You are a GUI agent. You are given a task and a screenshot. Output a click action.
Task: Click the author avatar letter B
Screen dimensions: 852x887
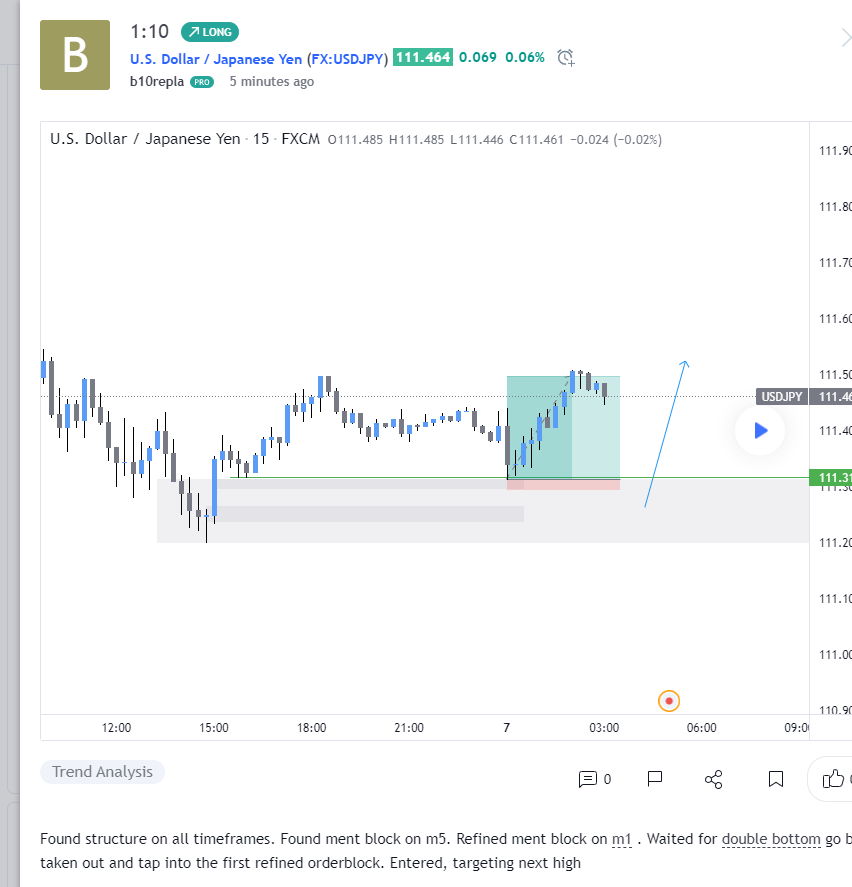click(x=75, y=55)
